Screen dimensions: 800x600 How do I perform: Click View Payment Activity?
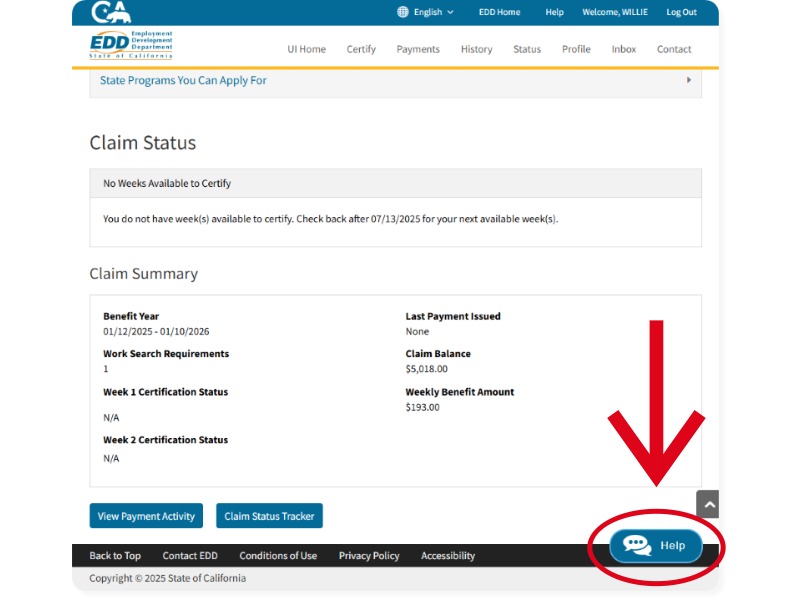[x=146, y=516]
